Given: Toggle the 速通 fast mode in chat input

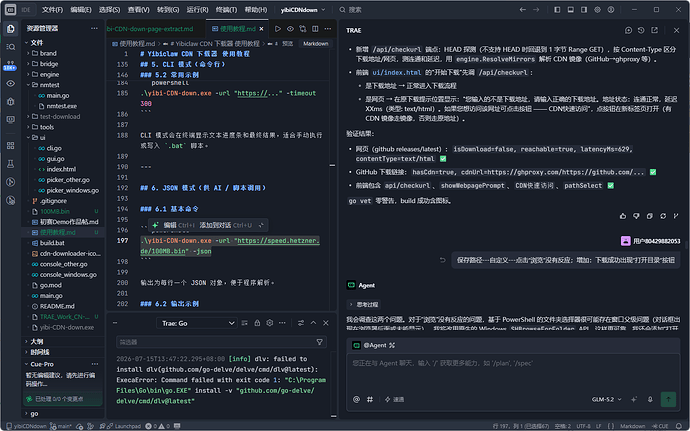Looking at the screenshot, I should click(x=394, y=399).
